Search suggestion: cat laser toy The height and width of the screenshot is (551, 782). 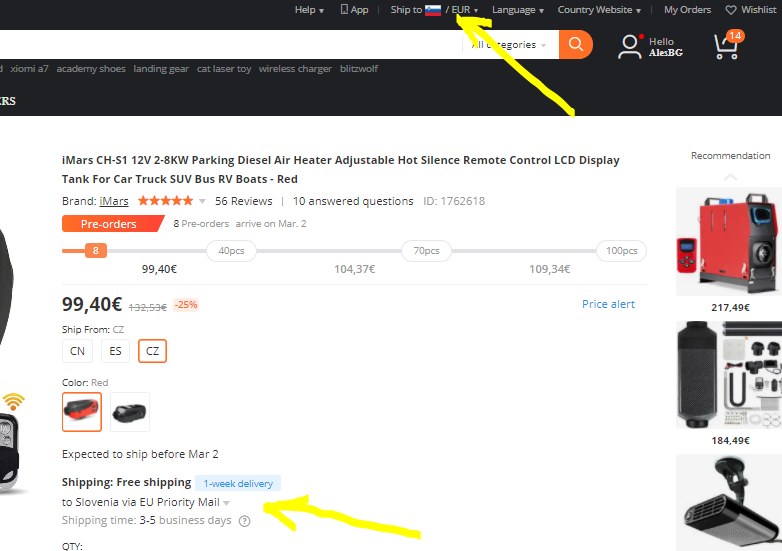point(224,69)
